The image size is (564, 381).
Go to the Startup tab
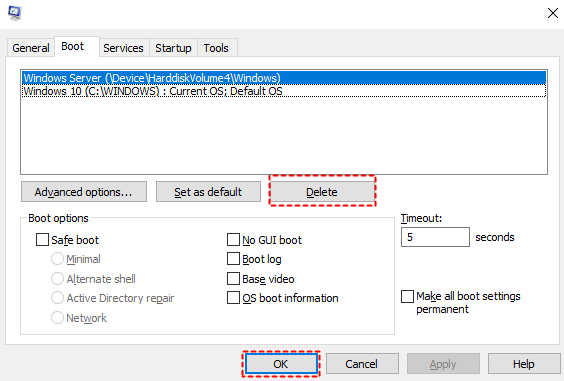pos(173,48)
